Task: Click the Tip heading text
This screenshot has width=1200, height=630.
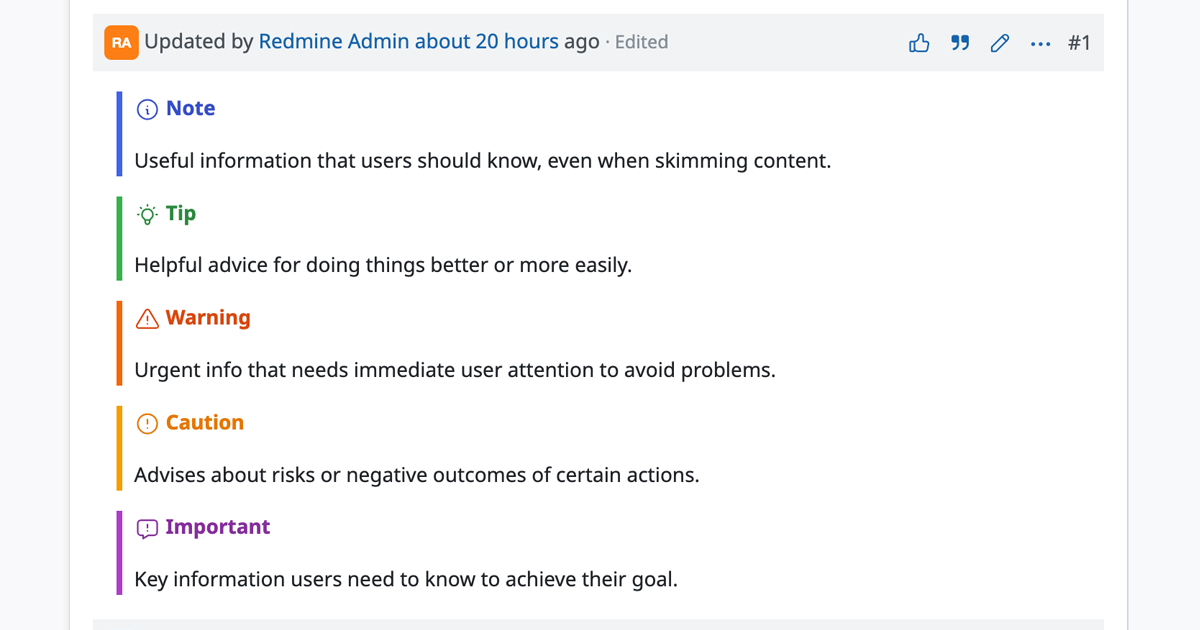Action: pyautogui.click(x=181, y=213)
